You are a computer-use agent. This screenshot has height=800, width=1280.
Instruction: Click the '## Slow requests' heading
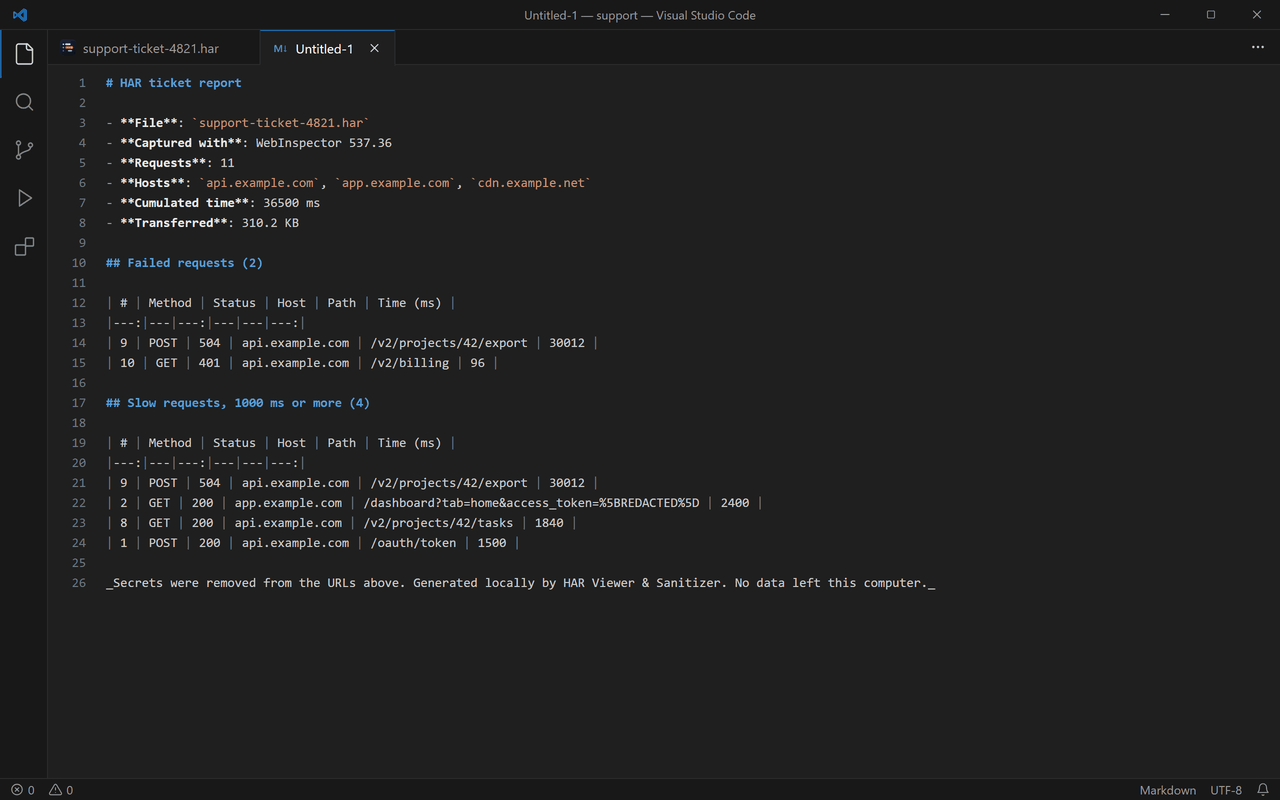[x=238, y=403]
